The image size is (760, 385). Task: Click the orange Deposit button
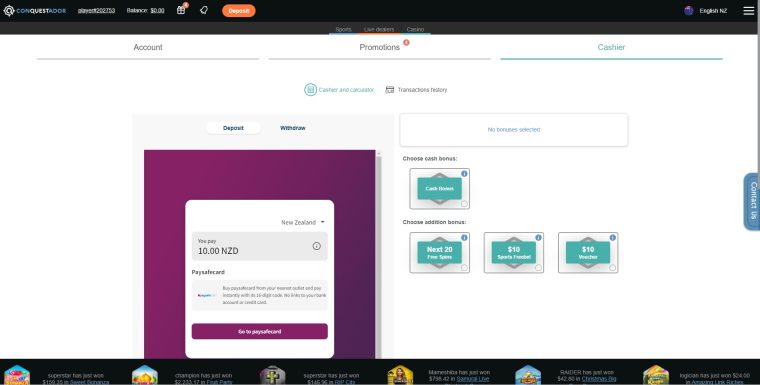coord(238,11)
